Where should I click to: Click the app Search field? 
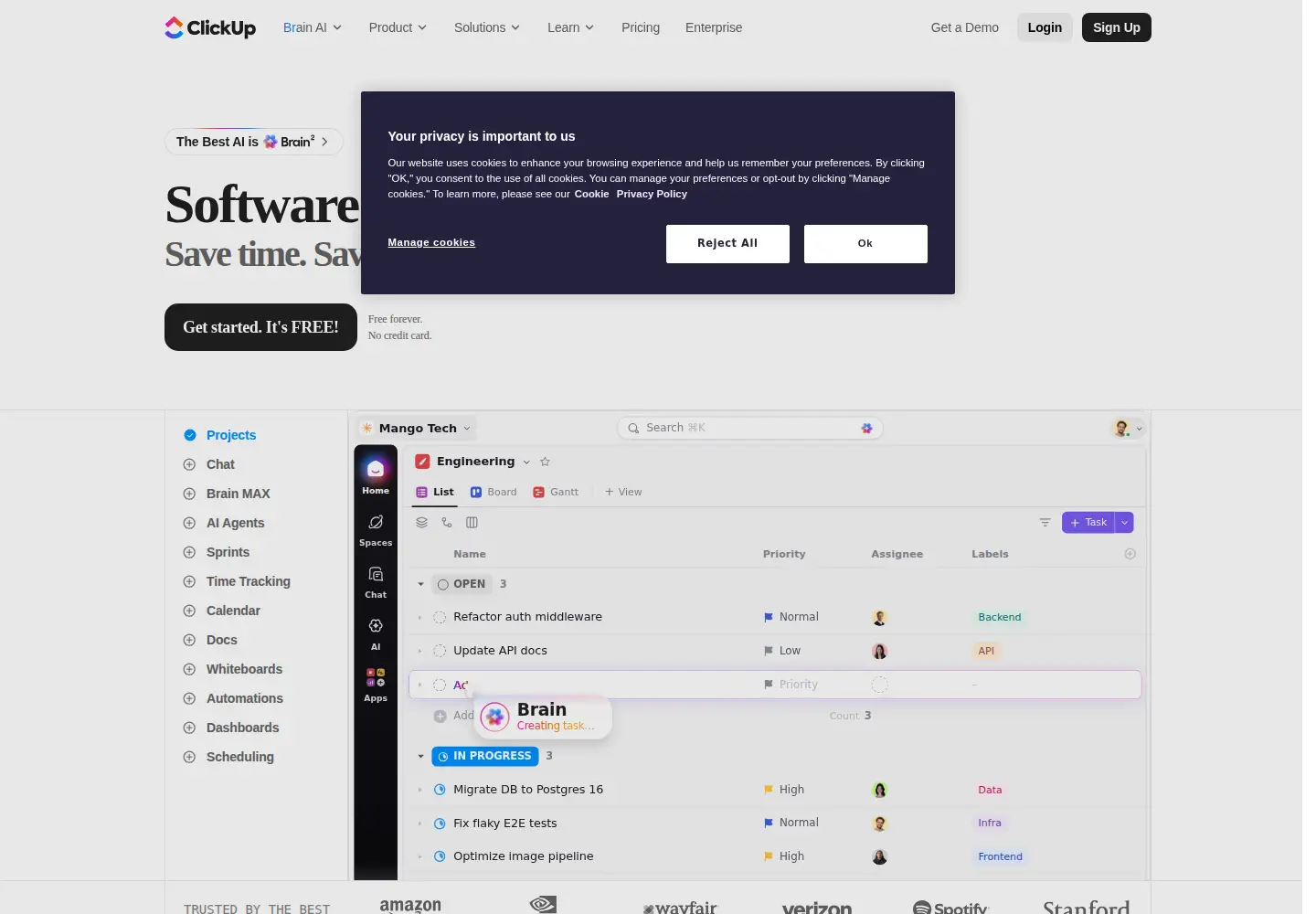pos(750,428)
